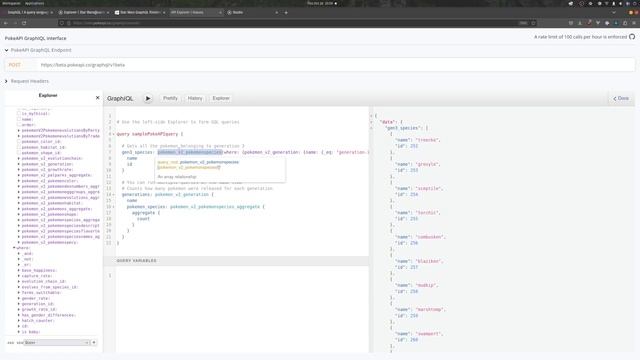
Task: Open a new browser tab
Action: pos(286,13)
